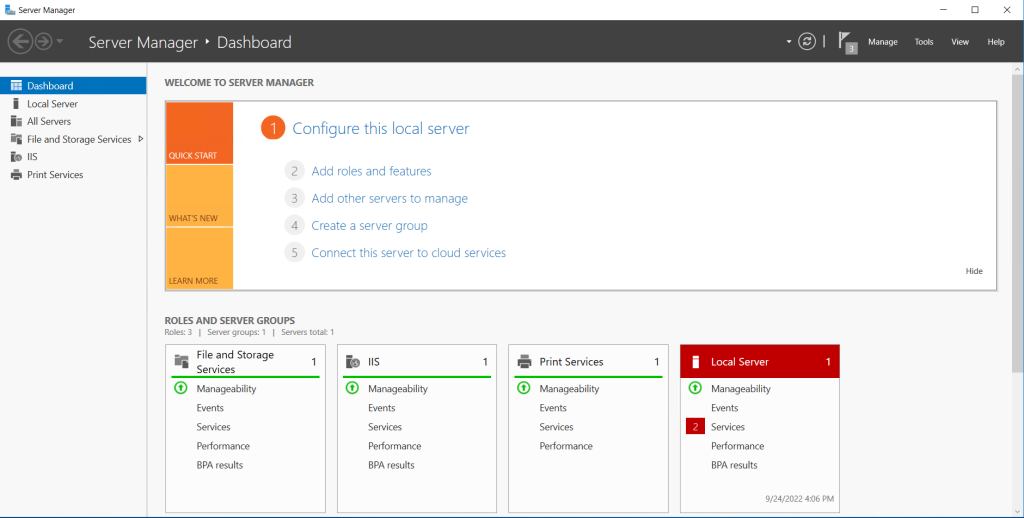Viewport: 1024px width, 518px height.
Task: Click the Print Services tile printer icon
Action: (x=524, y=361)
